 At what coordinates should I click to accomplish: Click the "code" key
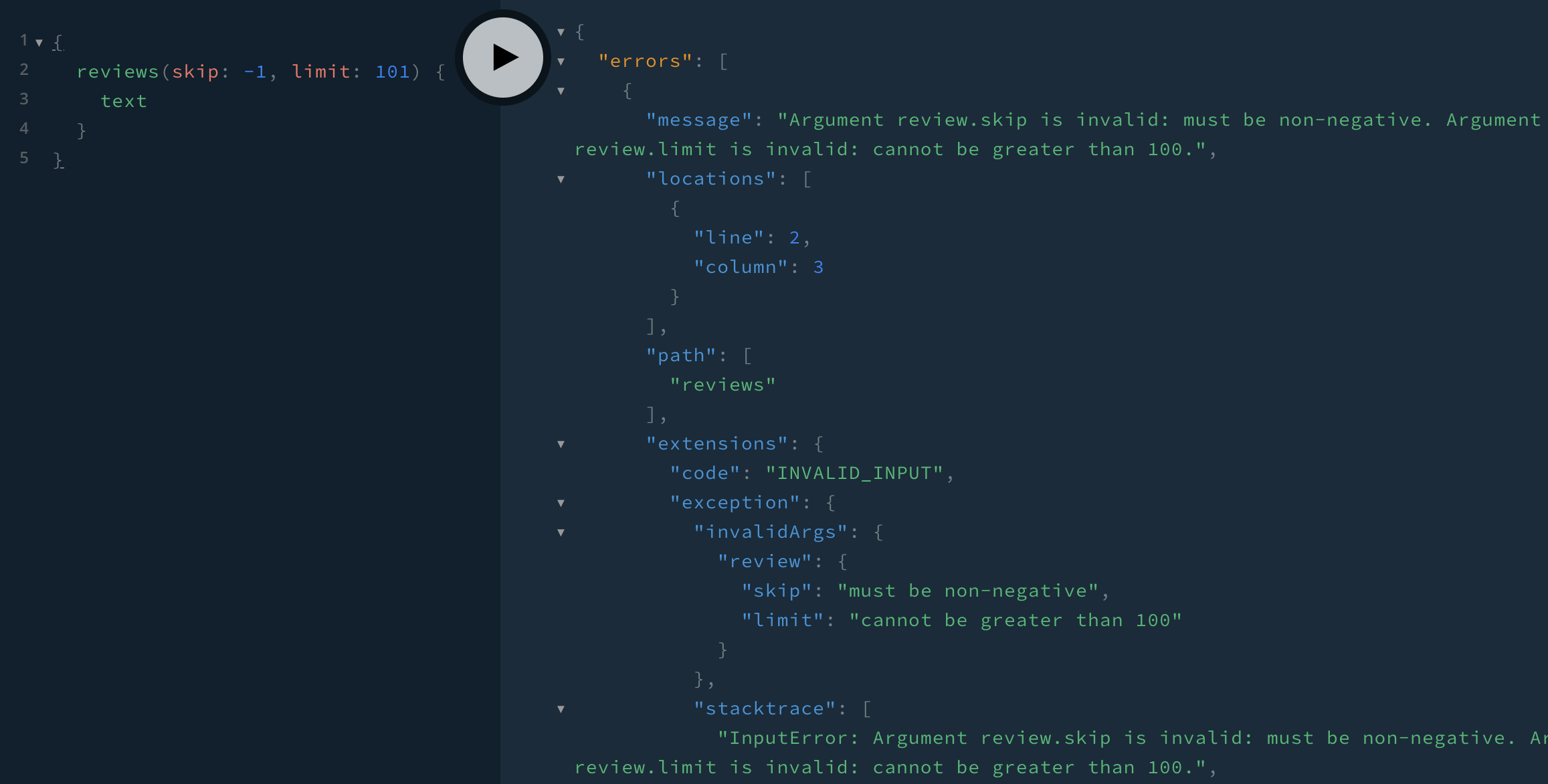point(705,474)
